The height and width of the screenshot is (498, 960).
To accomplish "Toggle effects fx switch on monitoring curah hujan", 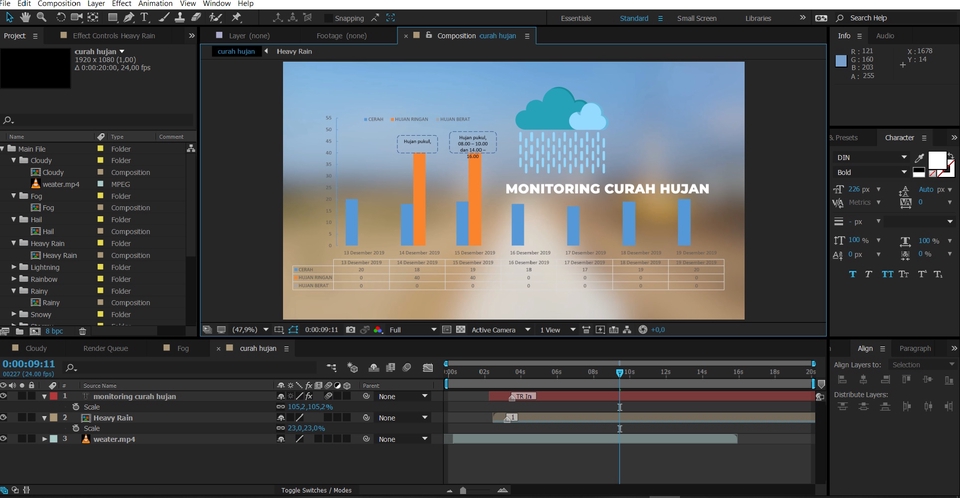I will 309,396.
